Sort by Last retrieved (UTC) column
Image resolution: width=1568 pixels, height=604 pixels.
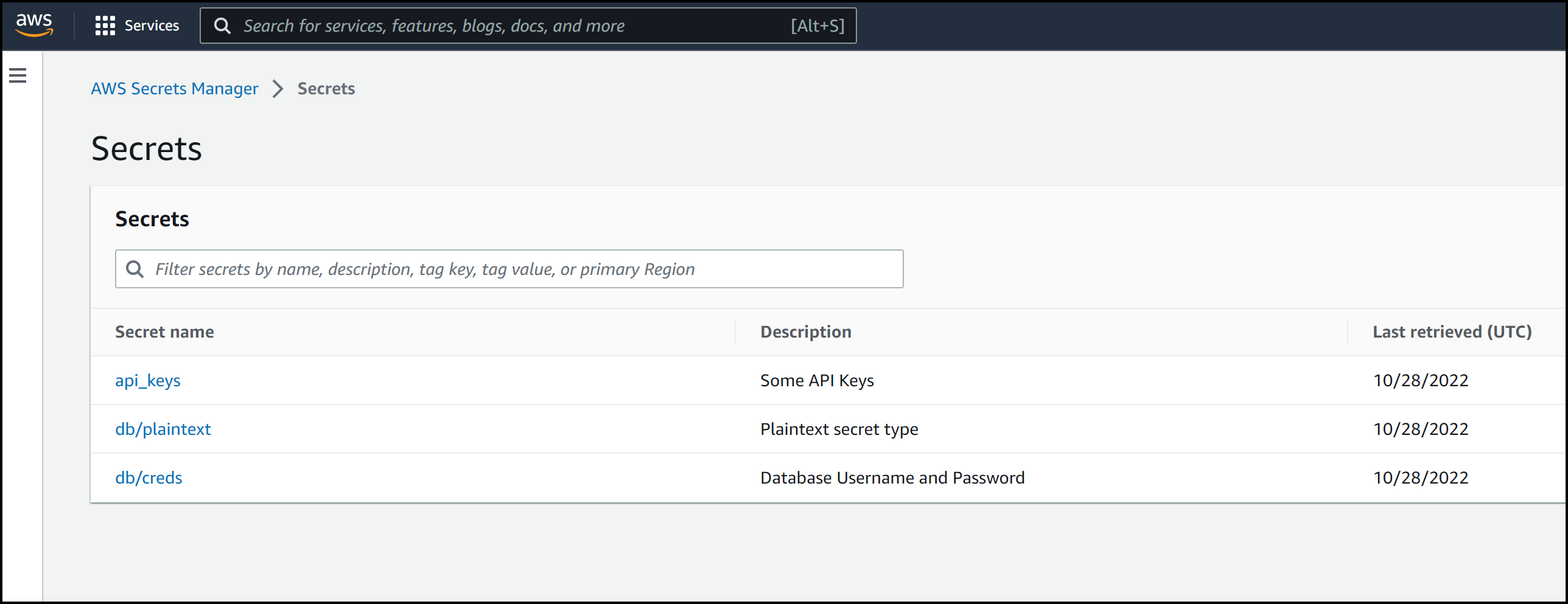pos(1452,332)
